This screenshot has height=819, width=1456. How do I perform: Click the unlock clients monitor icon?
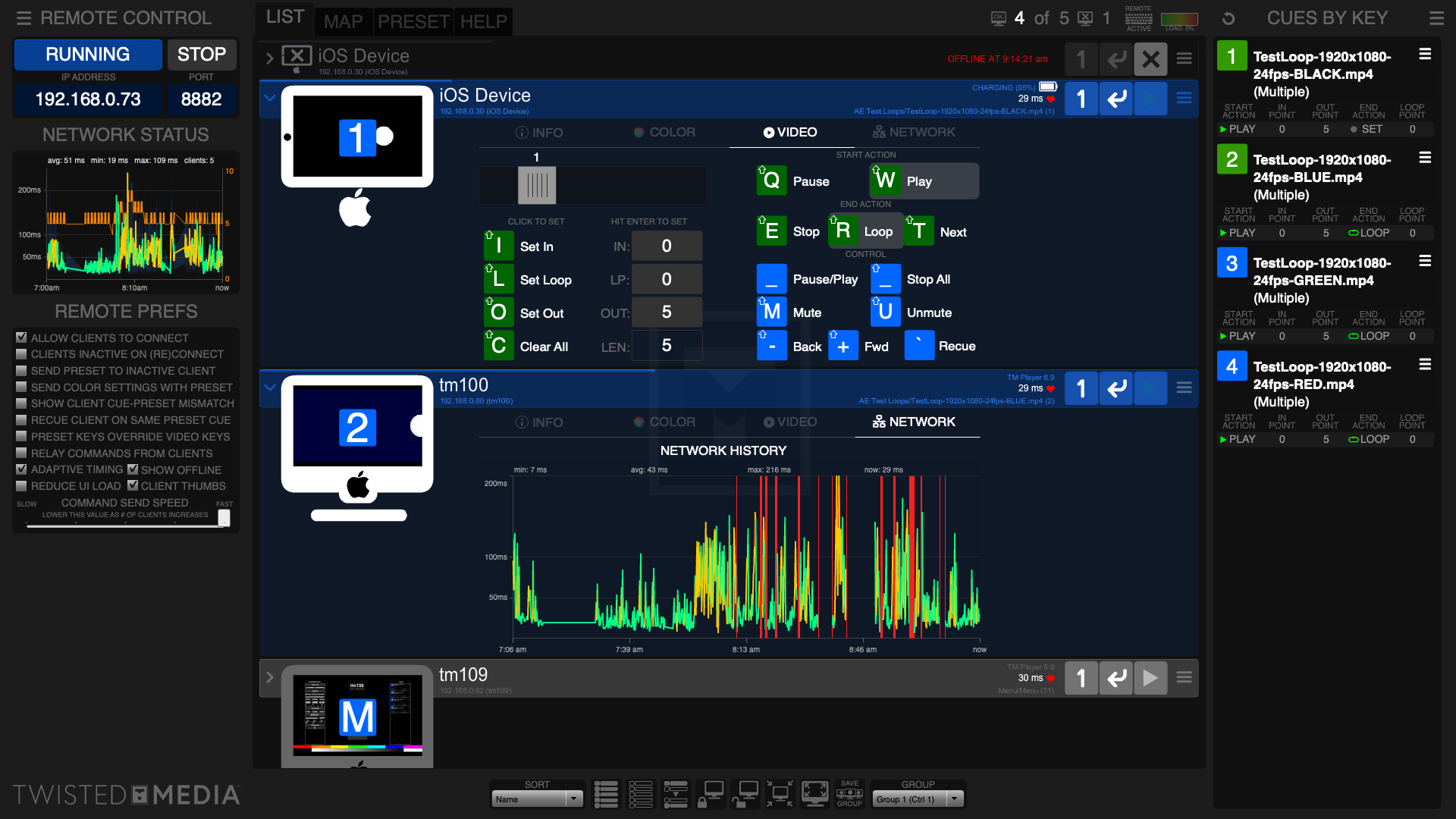tap(745, 794)
